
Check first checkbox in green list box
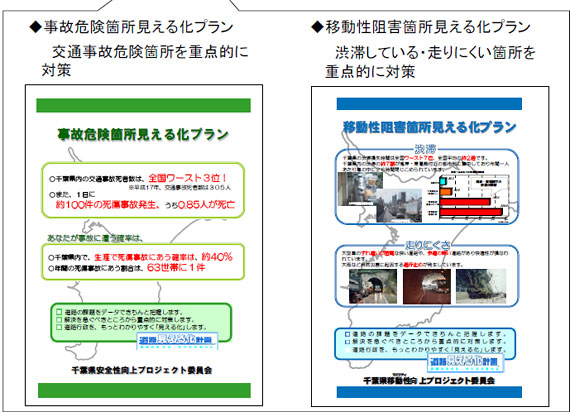[x=59, y=312]
